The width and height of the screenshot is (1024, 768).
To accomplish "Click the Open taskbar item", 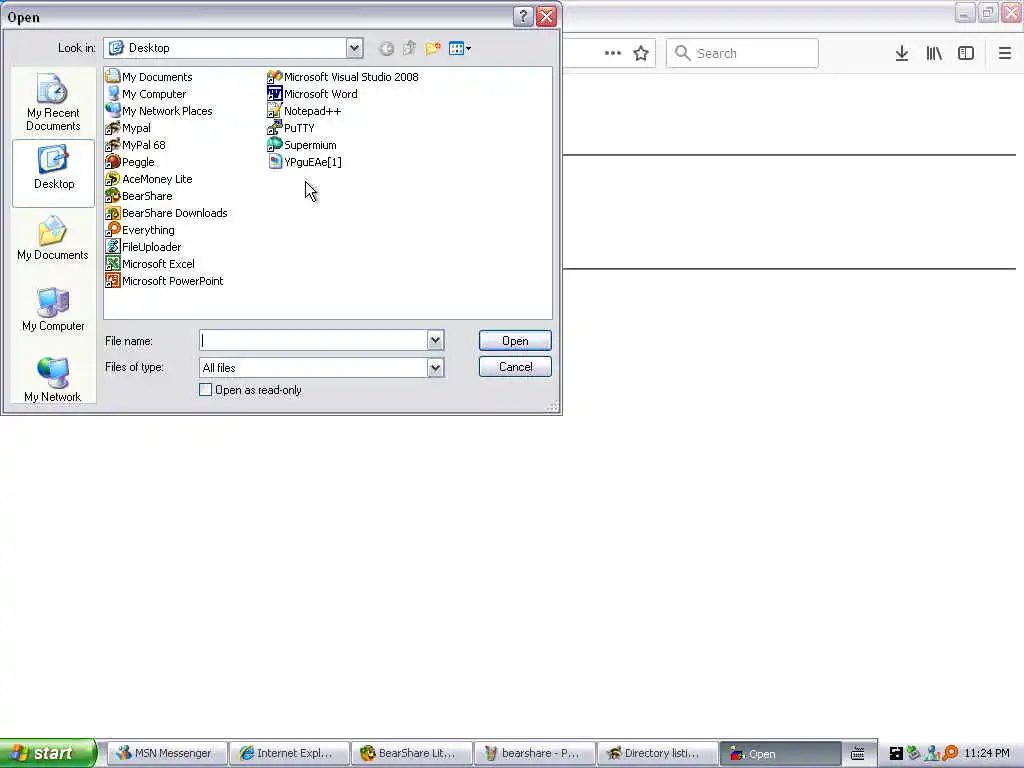I will pos(780,753).
